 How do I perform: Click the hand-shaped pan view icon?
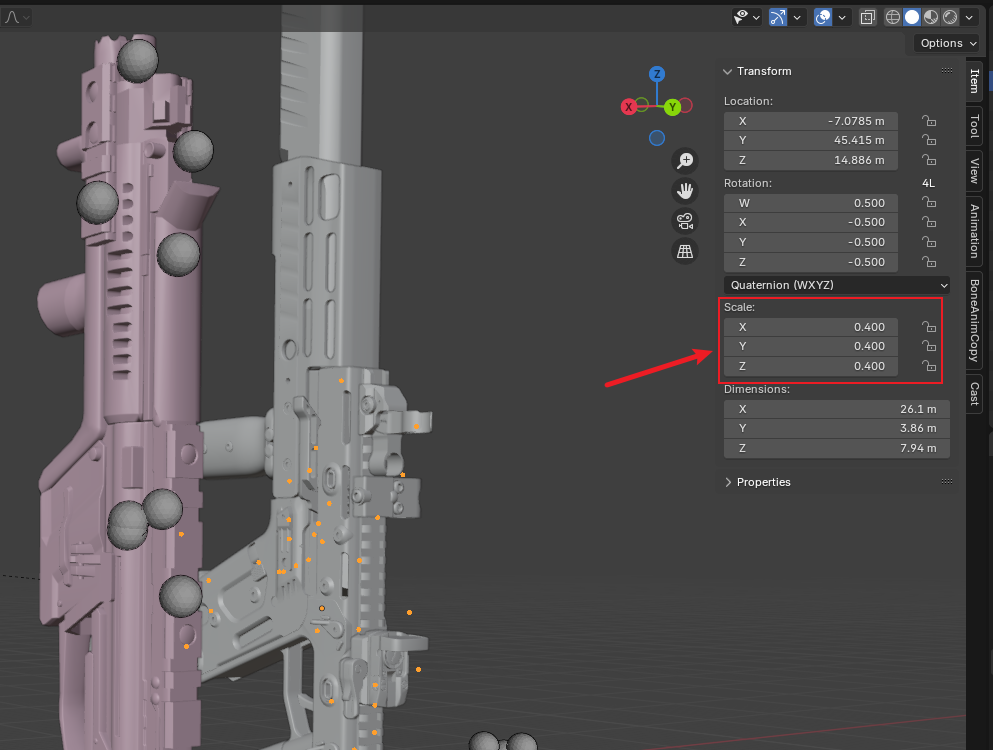pyautogui.click(x=685, y=191)
